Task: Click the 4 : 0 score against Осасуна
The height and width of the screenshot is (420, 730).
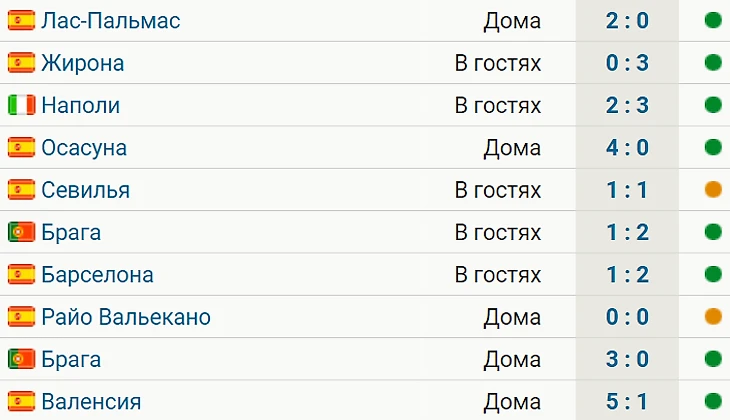Action: pos(627,148)
